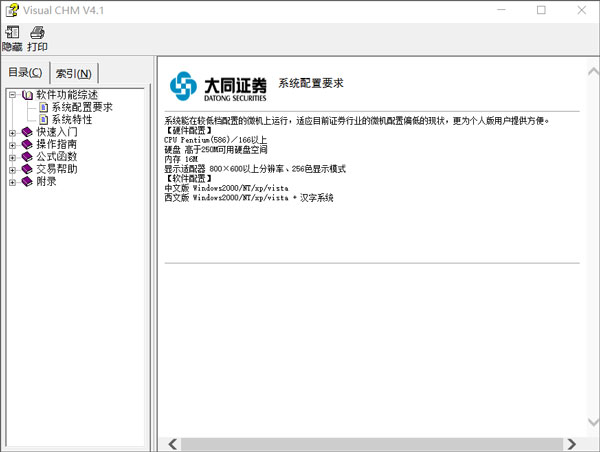Click the page icon beside 系统特性
The height and width of the screenshot is (452, 600).
(x=44, y=119)
